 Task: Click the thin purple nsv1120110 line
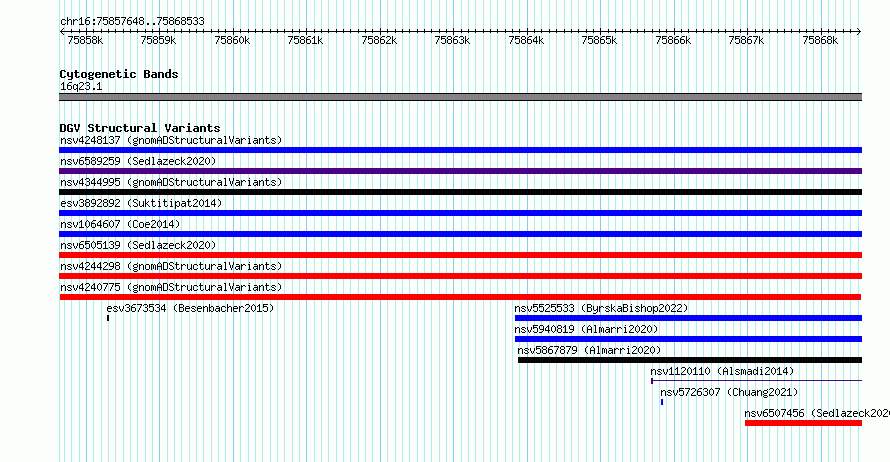[757, 381]
